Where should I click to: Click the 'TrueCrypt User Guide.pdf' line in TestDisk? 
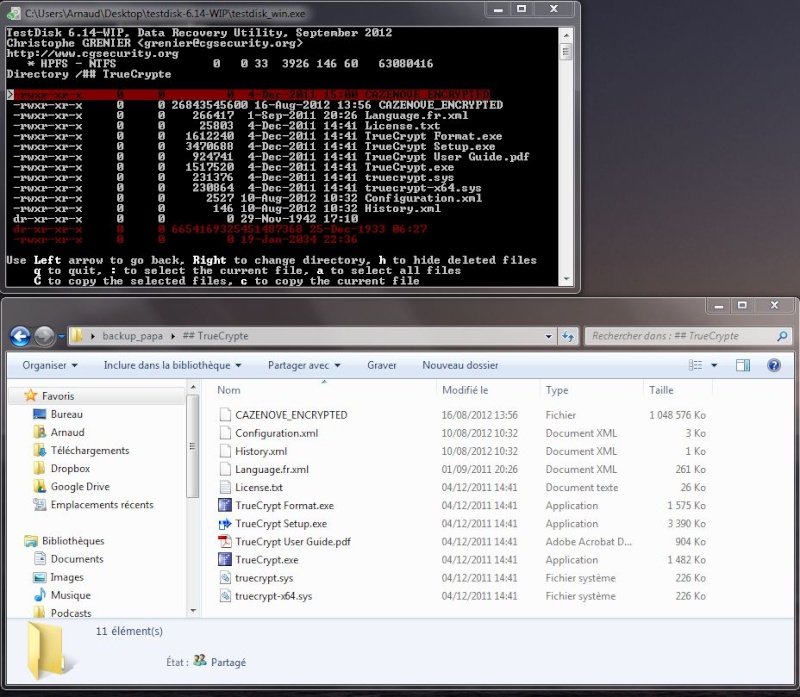(x=271, y=157)
